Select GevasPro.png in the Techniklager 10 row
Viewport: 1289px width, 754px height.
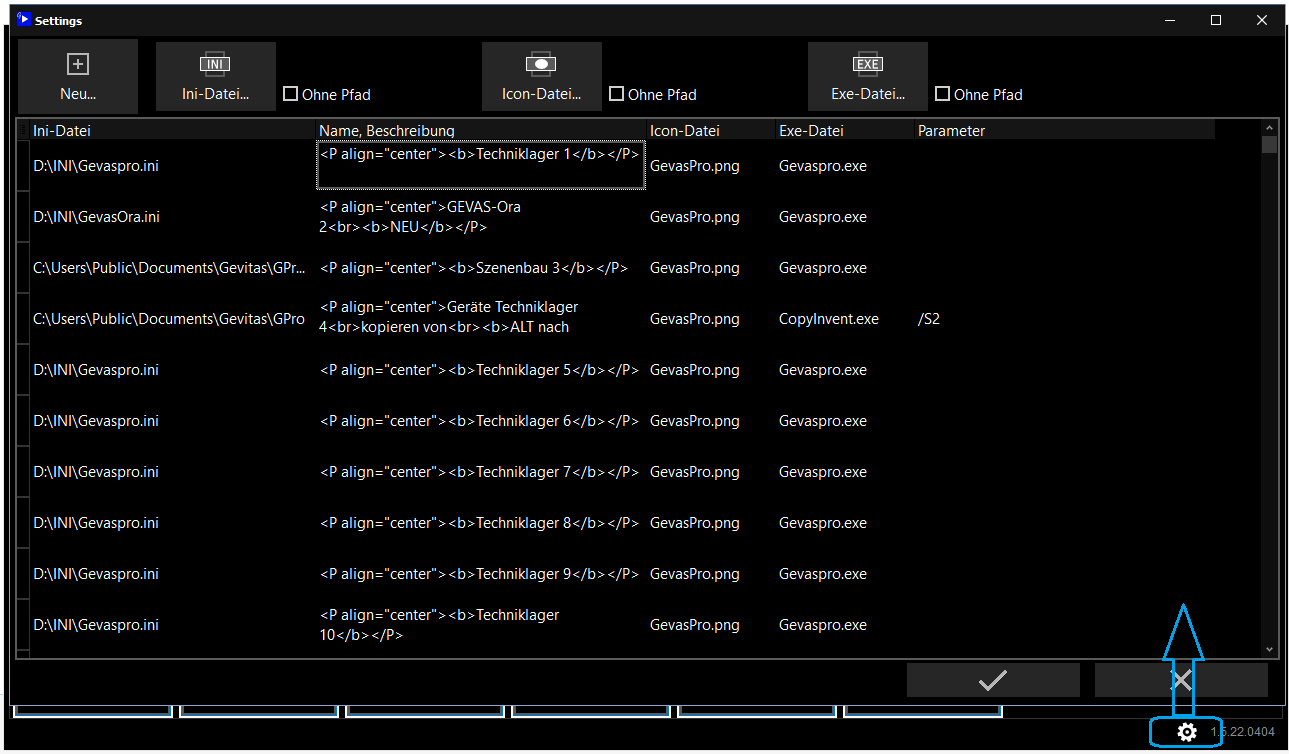[711, 625]
